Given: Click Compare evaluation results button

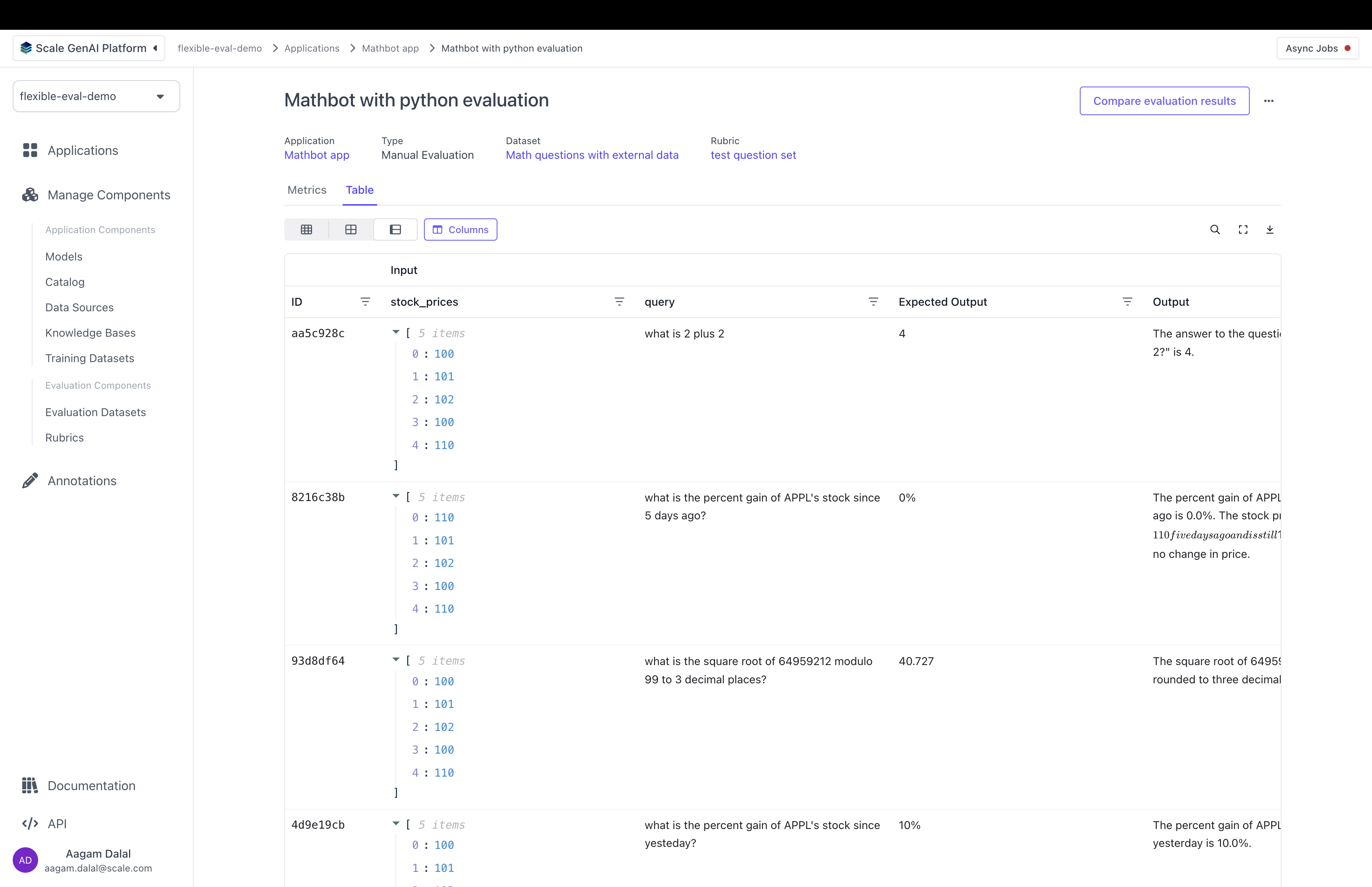Looking at the screenshot, I should coord(1164,101).
